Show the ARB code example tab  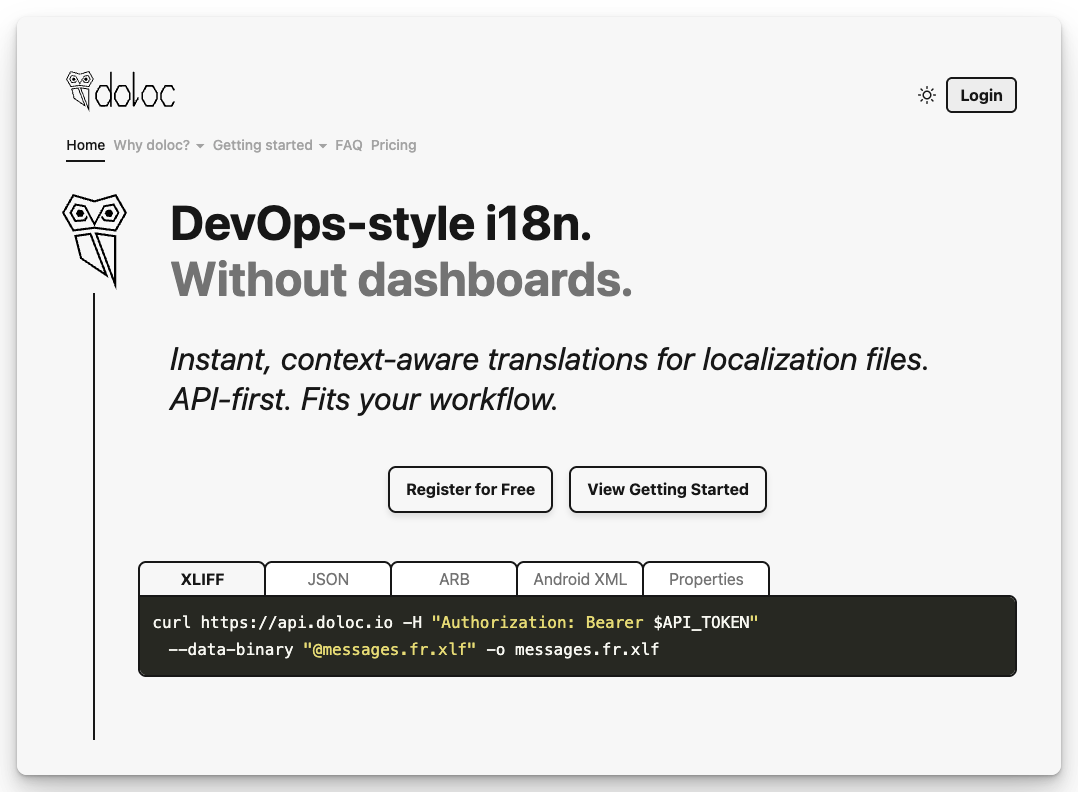(x=454, y=579)
